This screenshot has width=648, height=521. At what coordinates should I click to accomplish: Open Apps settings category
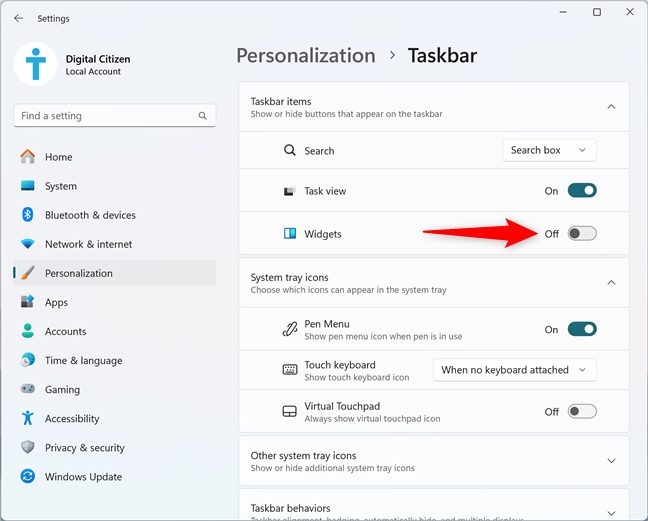tap(114, 302)
